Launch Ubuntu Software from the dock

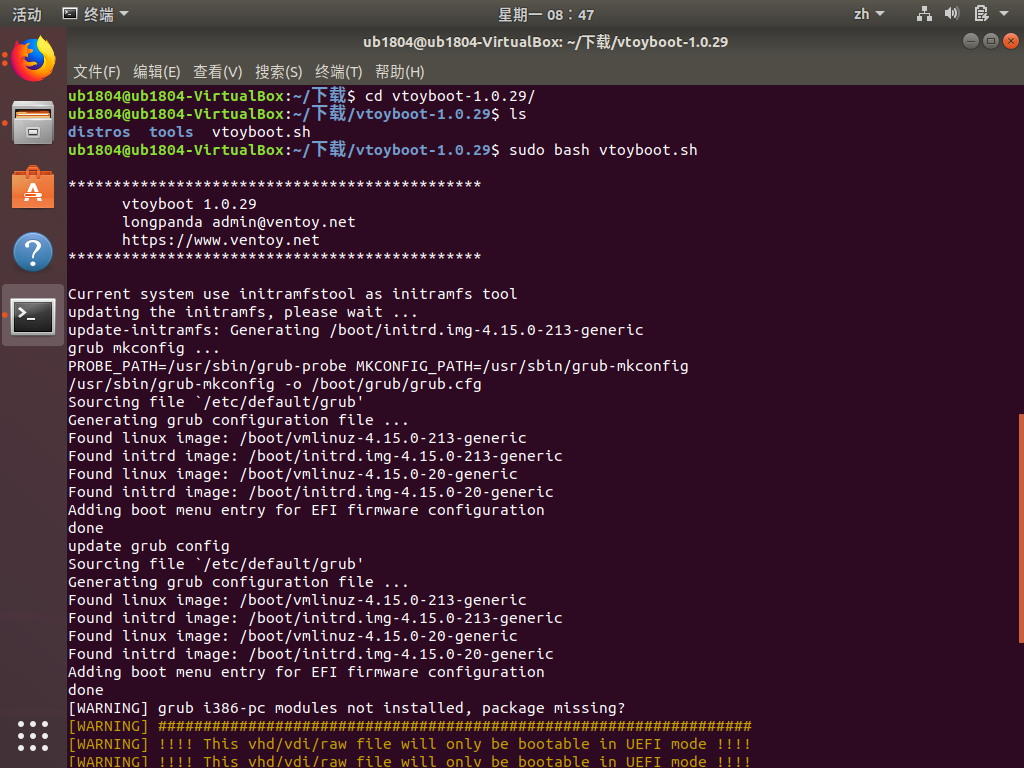[x=33, y=187]
